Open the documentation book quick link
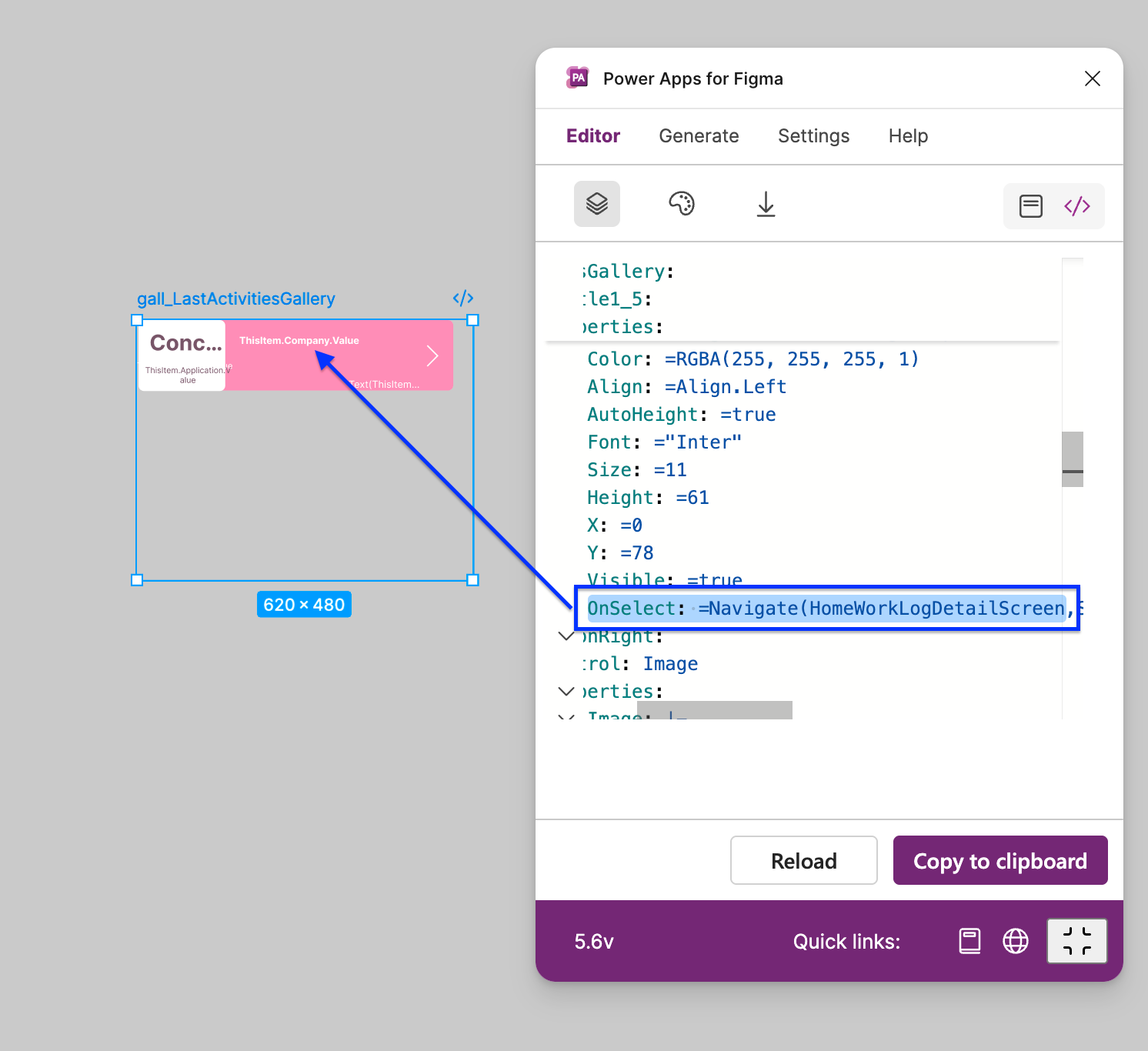Image resolution: width=1148 pixels, height=1051 pixels. pyautogui.click(x=970, y=941)
